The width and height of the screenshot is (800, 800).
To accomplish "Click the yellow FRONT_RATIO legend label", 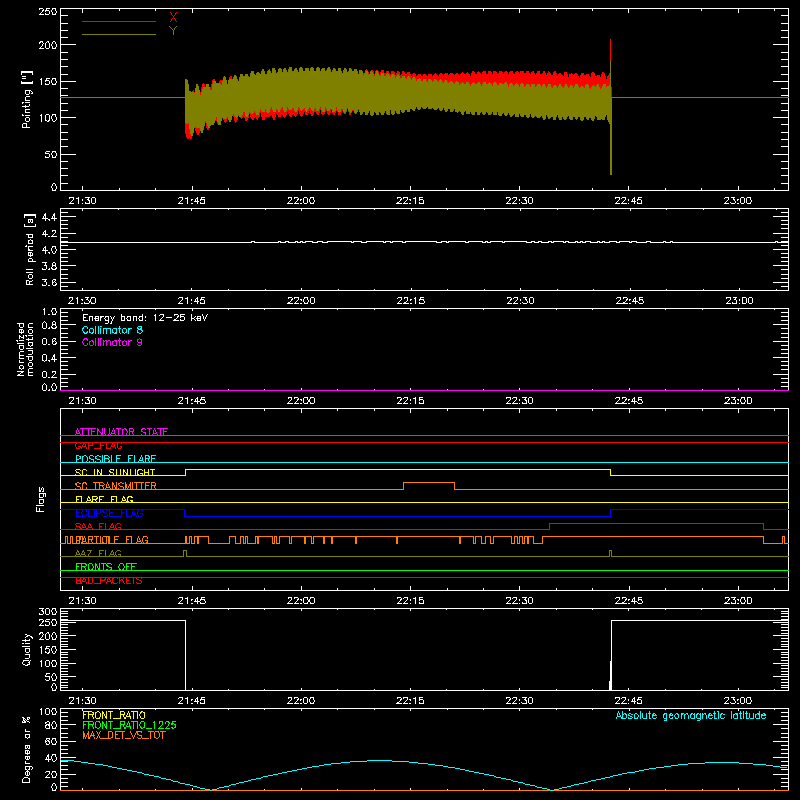I will 114,715.
